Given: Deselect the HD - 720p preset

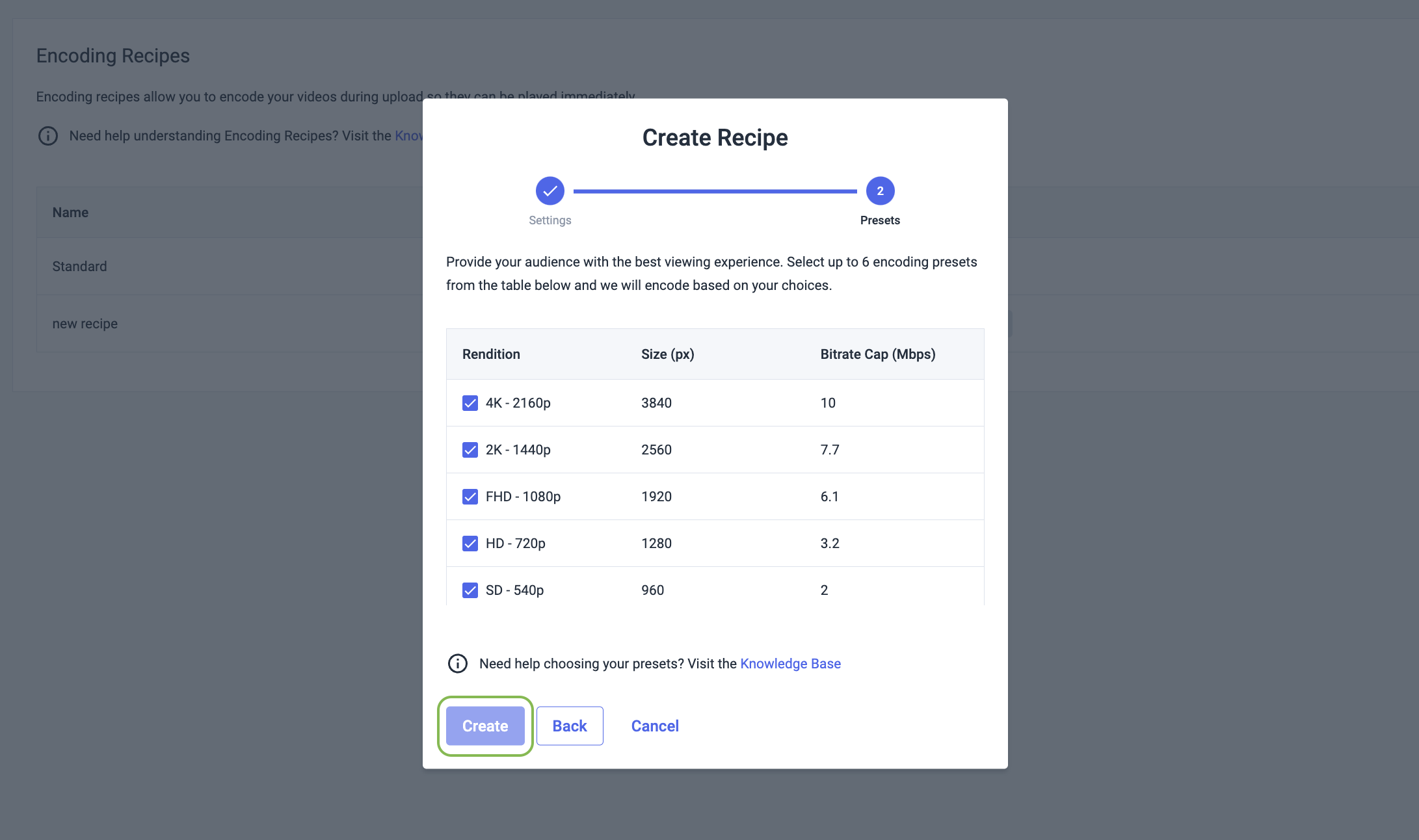Looking at the screenshot, I should pos(470,544).
